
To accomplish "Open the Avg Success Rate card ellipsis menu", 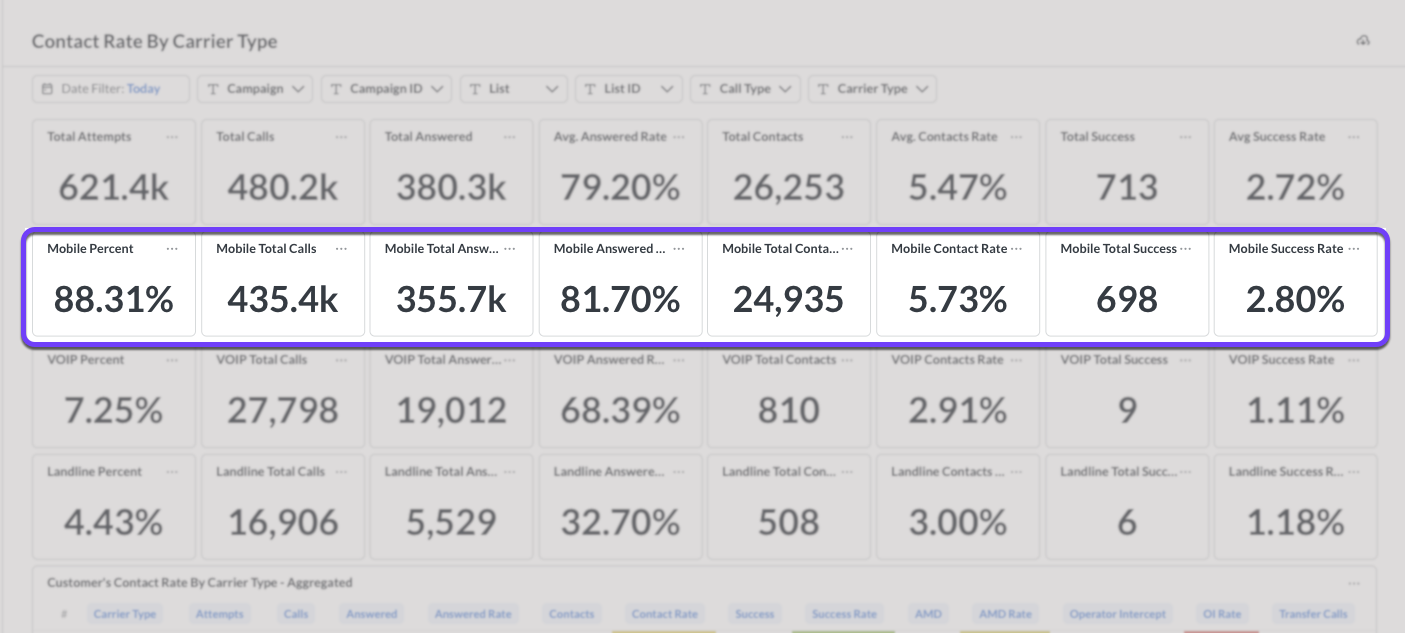I will [1354, 137].
